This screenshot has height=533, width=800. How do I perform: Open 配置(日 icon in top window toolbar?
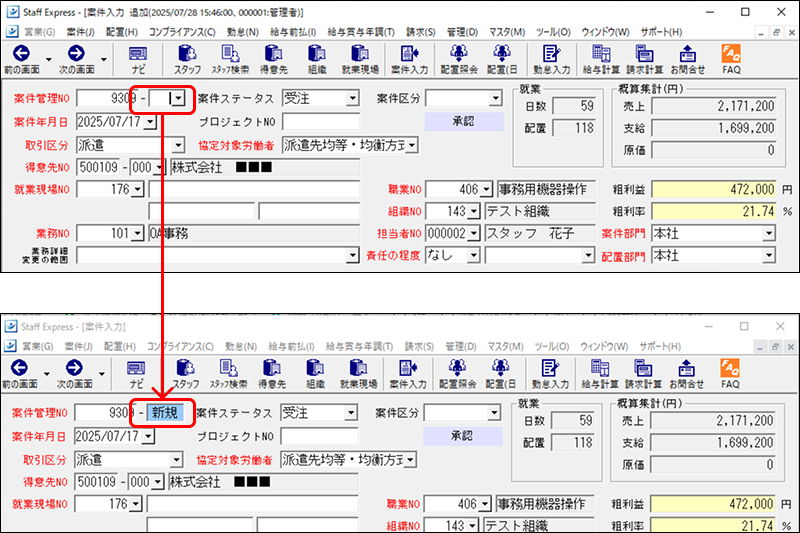click(502, 59)
